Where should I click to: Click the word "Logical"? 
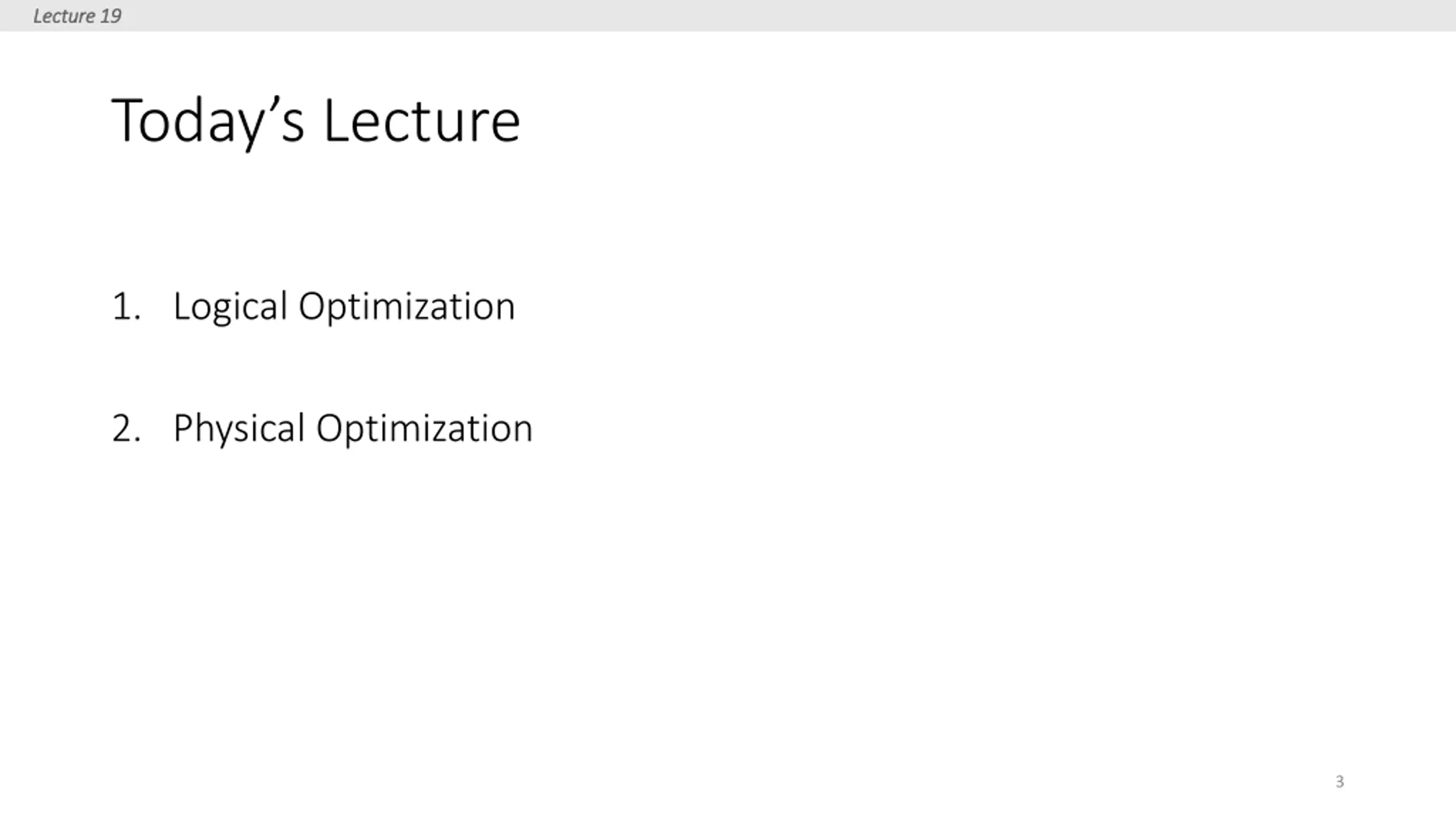pos(230,308)
